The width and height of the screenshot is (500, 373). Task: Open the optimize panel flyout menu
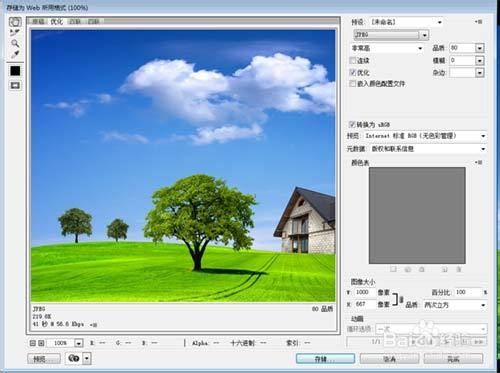click(x=478, y=22)
